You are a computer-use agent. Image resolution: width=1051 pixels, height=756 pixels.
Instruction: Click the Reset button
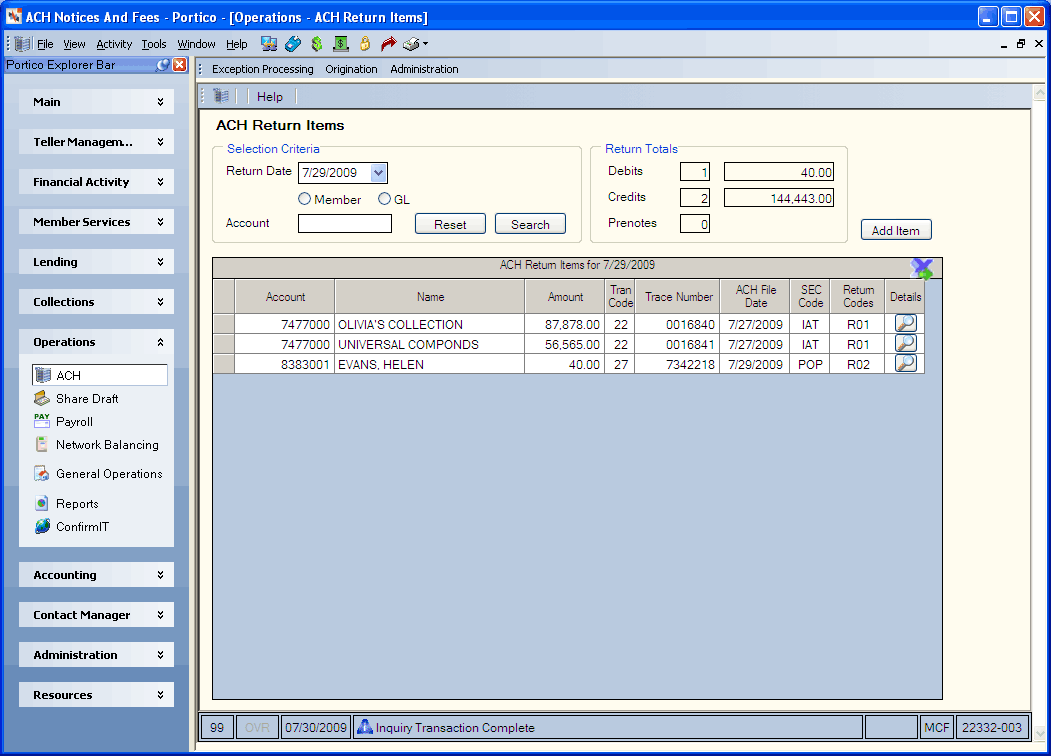450,224
